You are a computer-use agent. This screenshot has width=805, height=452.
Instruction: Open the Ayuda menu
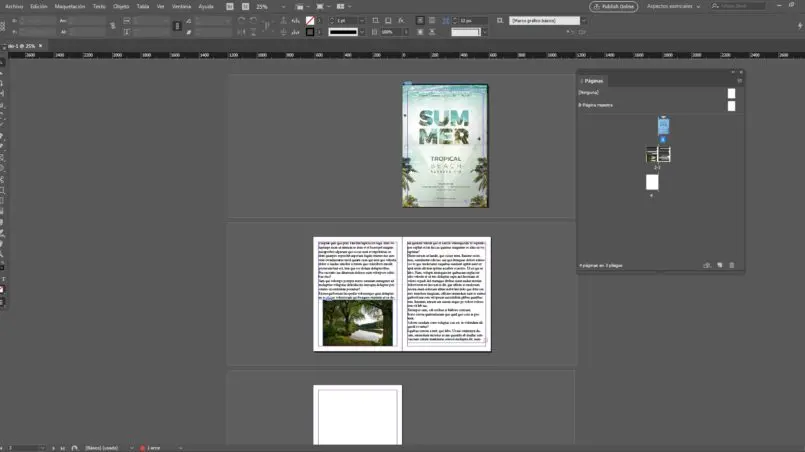click(x=206, y=7)
